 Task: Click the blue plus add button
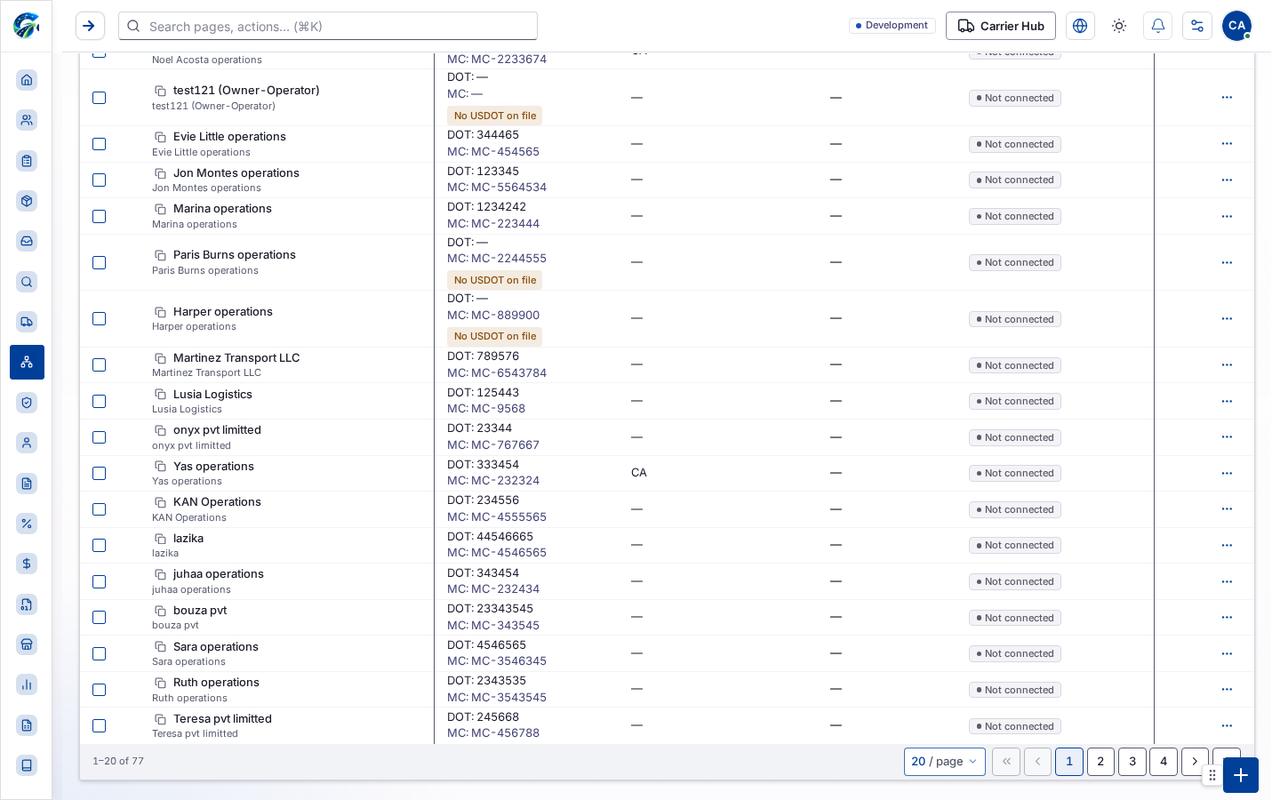pos(1241,775)
